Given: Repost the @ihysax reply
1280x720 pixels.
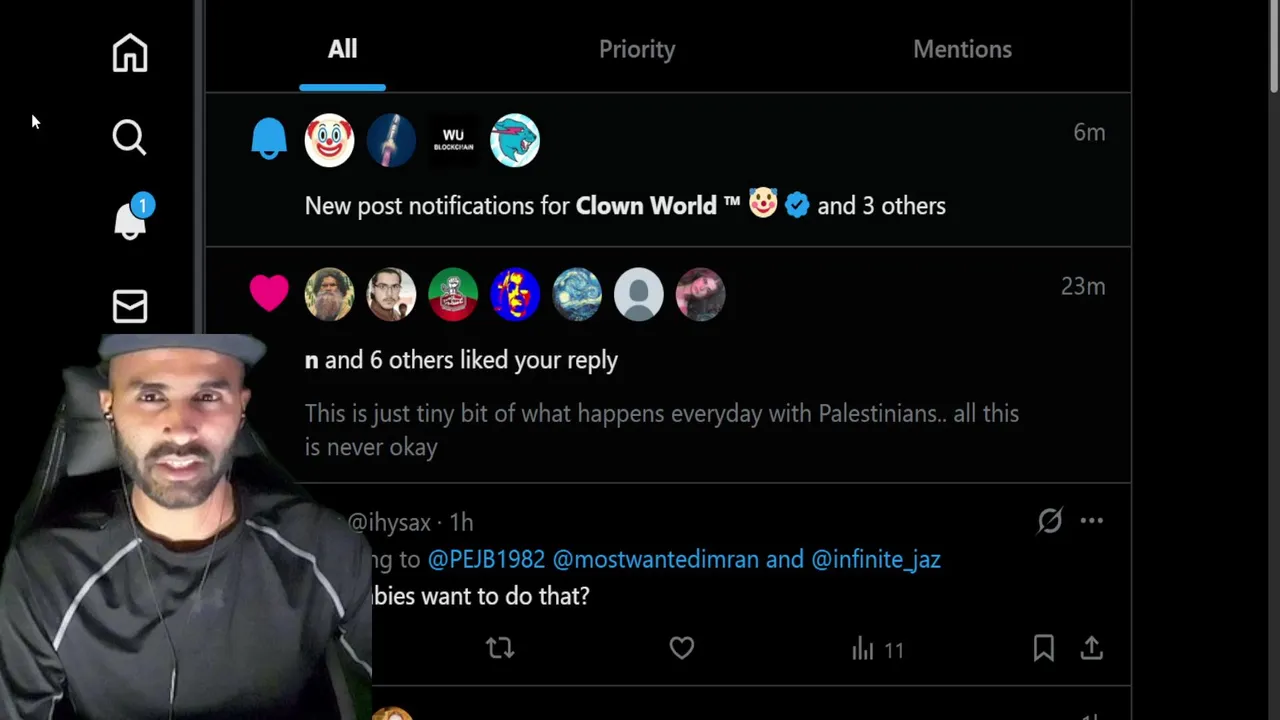Looking at the screenshot, I should (x=500, y=649).
